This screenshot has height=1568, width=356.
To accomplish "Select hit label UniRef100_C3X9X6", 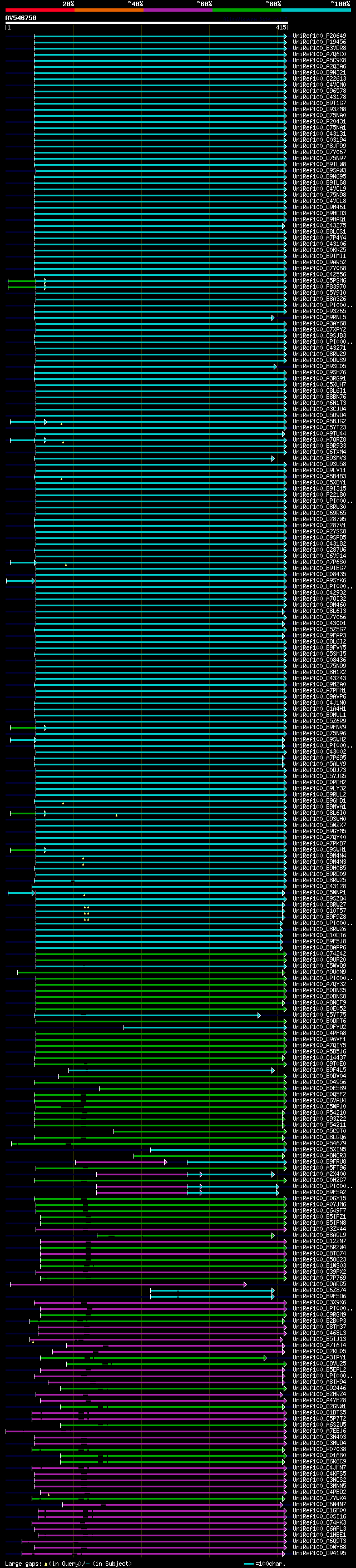I will click(319, 1302).
